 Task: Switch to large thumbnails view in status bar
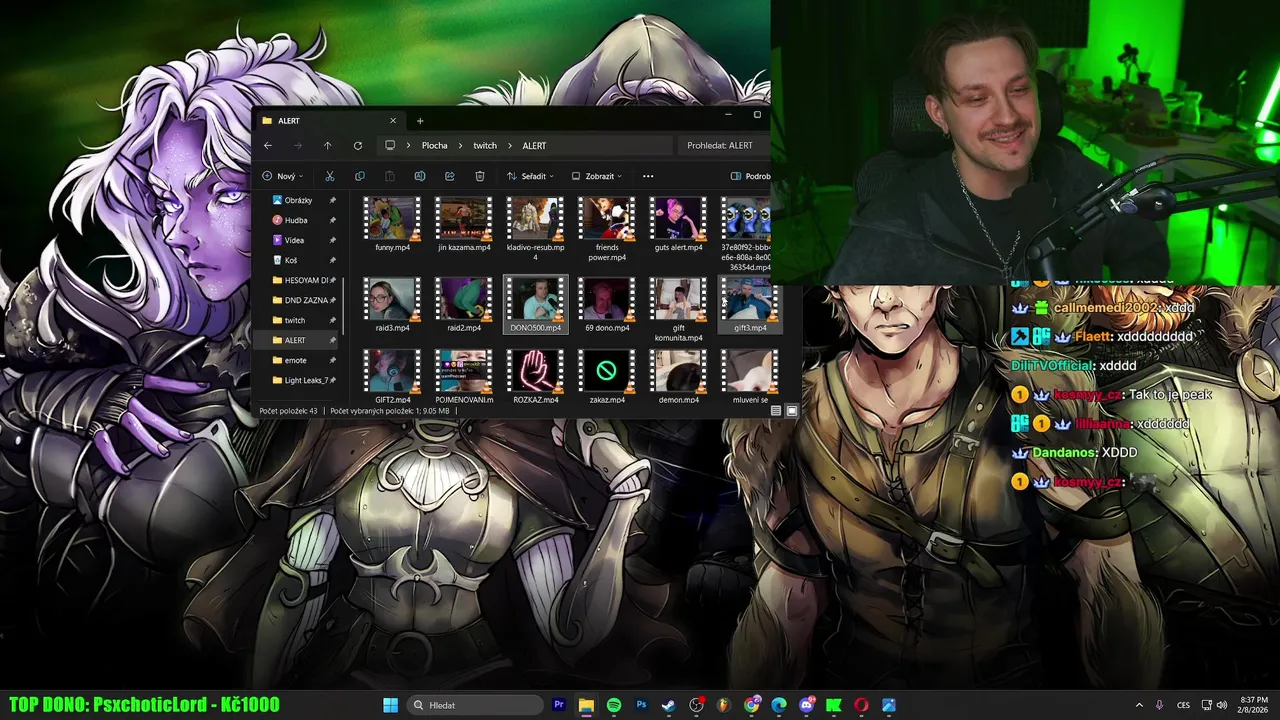point(791,411)
